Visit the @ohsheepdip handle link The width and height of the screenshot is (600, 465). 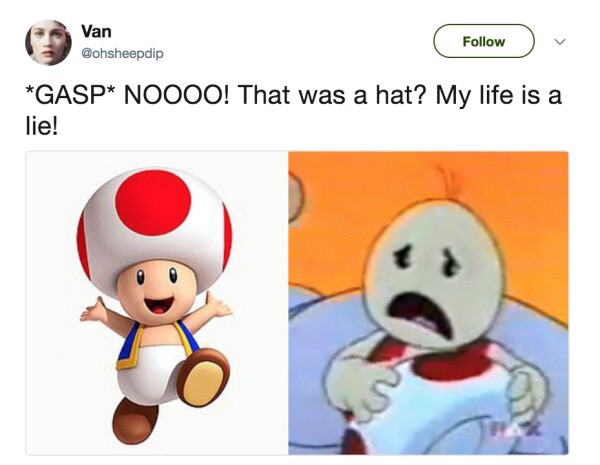click(x=122, y=53)
